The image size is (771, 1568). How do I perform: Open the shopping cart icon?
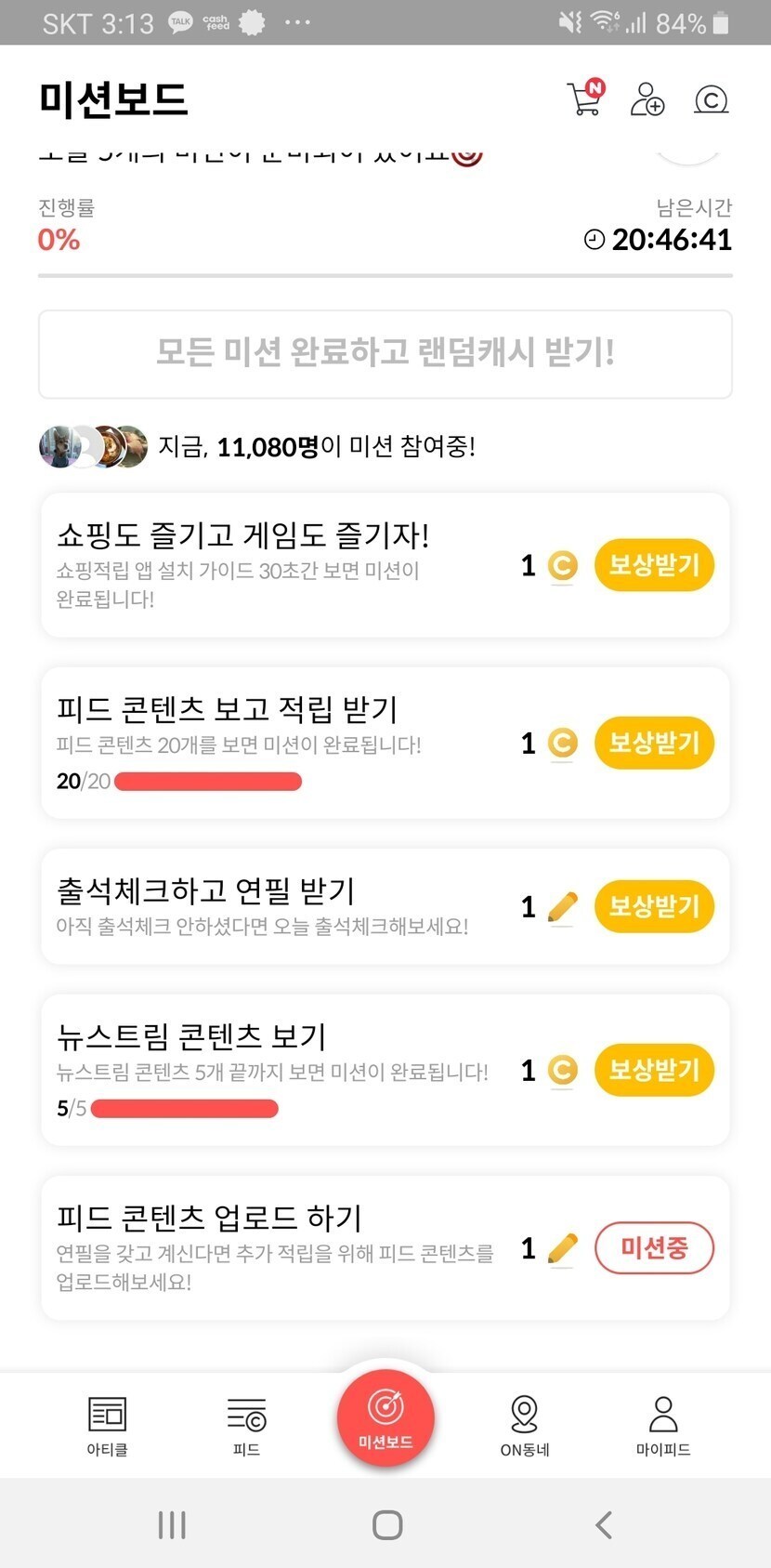click(x=585, y=99)
